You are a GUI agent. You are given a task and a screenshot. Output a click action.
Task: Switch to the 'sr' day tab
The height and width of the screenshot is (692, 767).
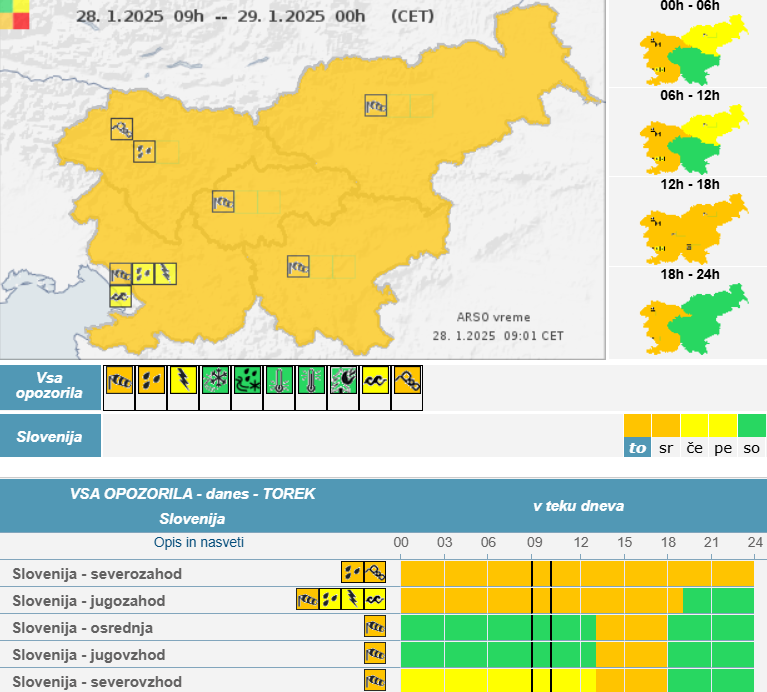[x=666, y=448]
